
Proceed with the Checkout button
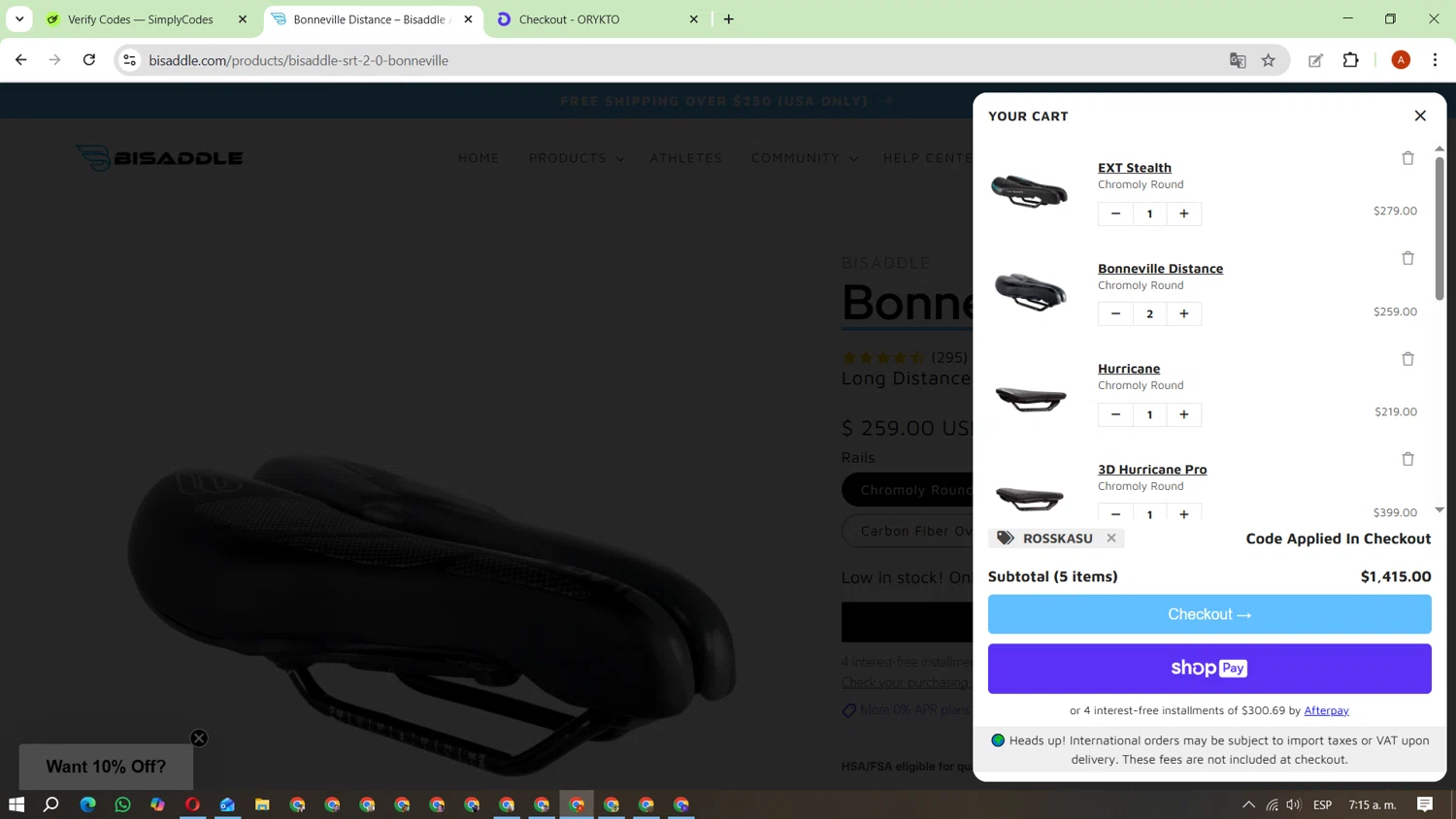(1209, 614)
